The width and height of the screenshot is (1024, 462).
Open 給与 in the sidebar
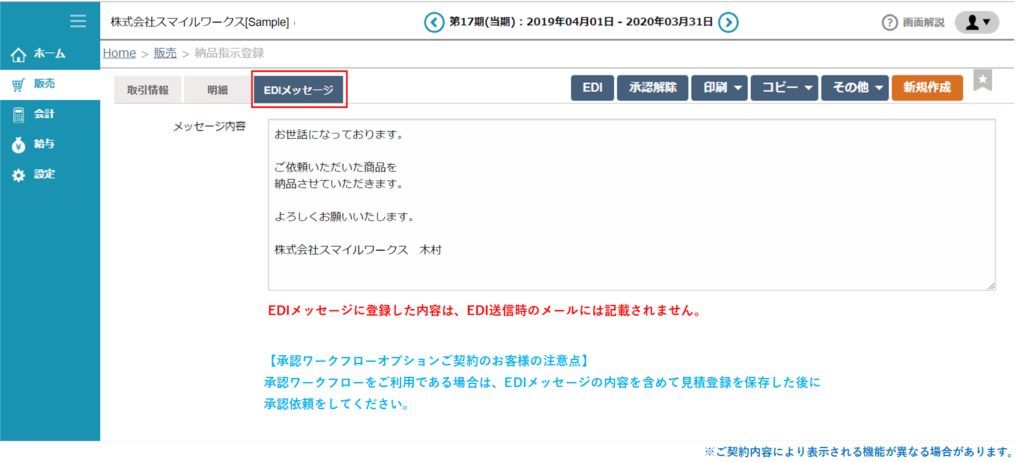(x=50, y=144)
